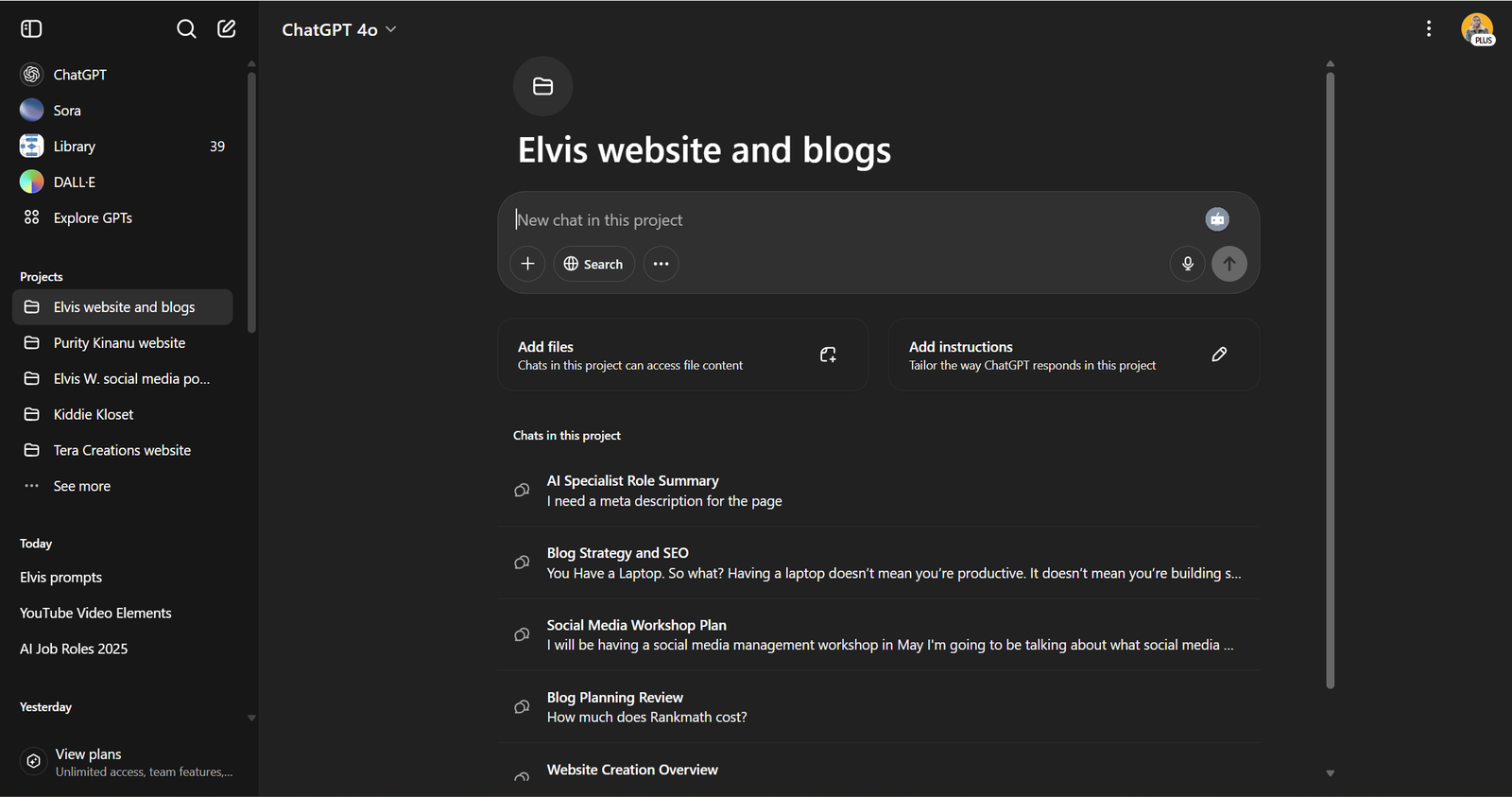
Task: Click the View plans badge icon
Action: (x=33, y=761)
